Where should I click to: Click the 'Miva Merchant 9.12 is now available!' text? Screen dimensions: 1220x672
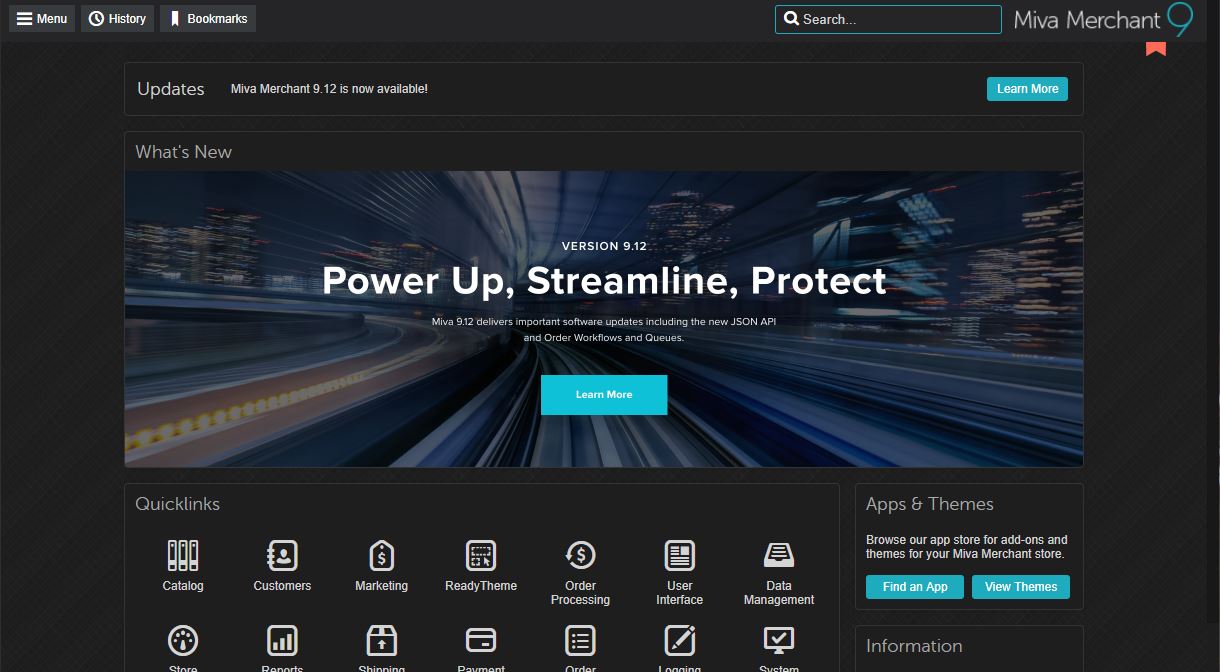coord(329,89)
